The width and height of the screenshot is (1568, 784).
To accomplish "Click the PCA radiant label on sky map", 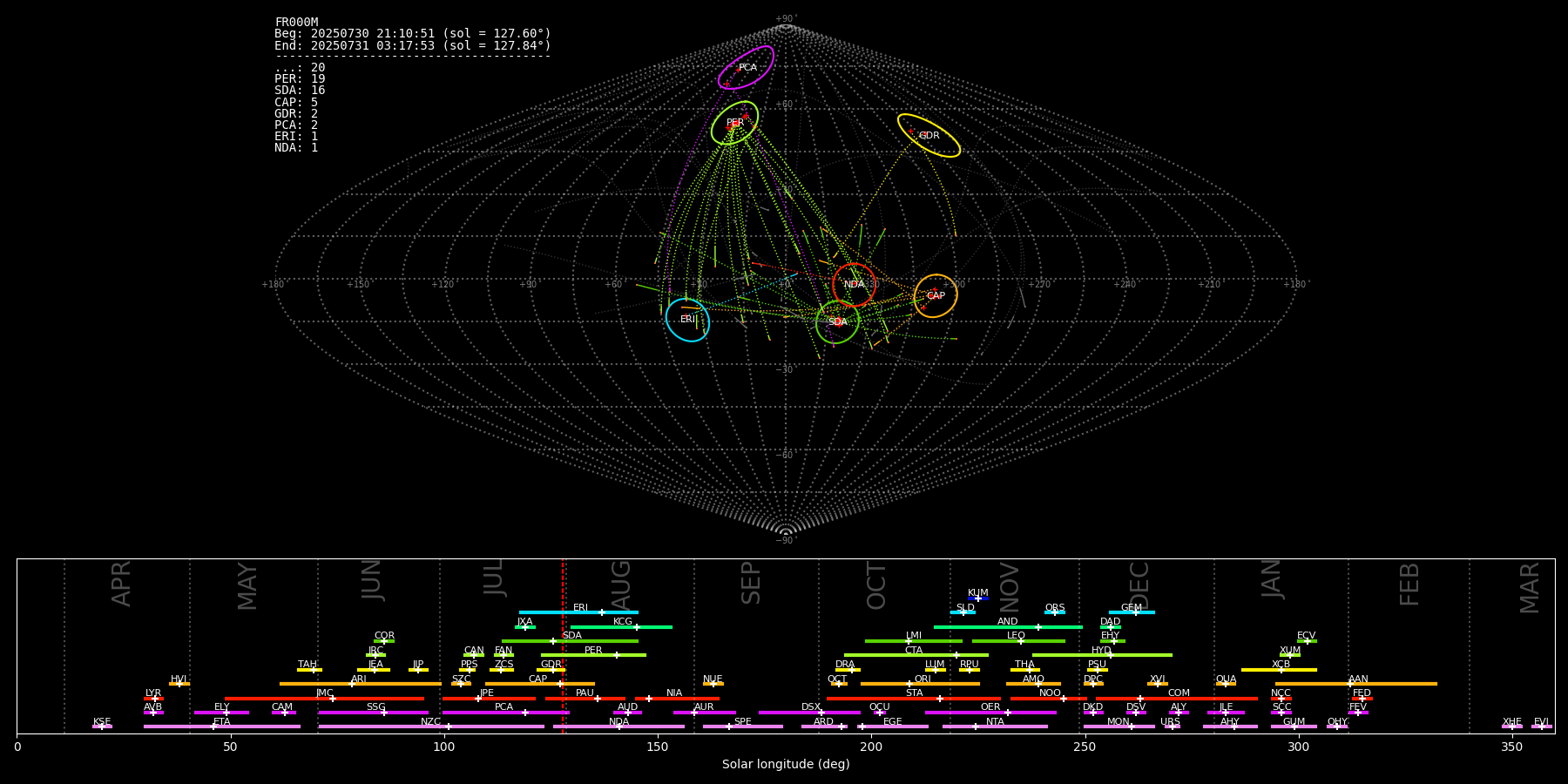I will point(747,68).
